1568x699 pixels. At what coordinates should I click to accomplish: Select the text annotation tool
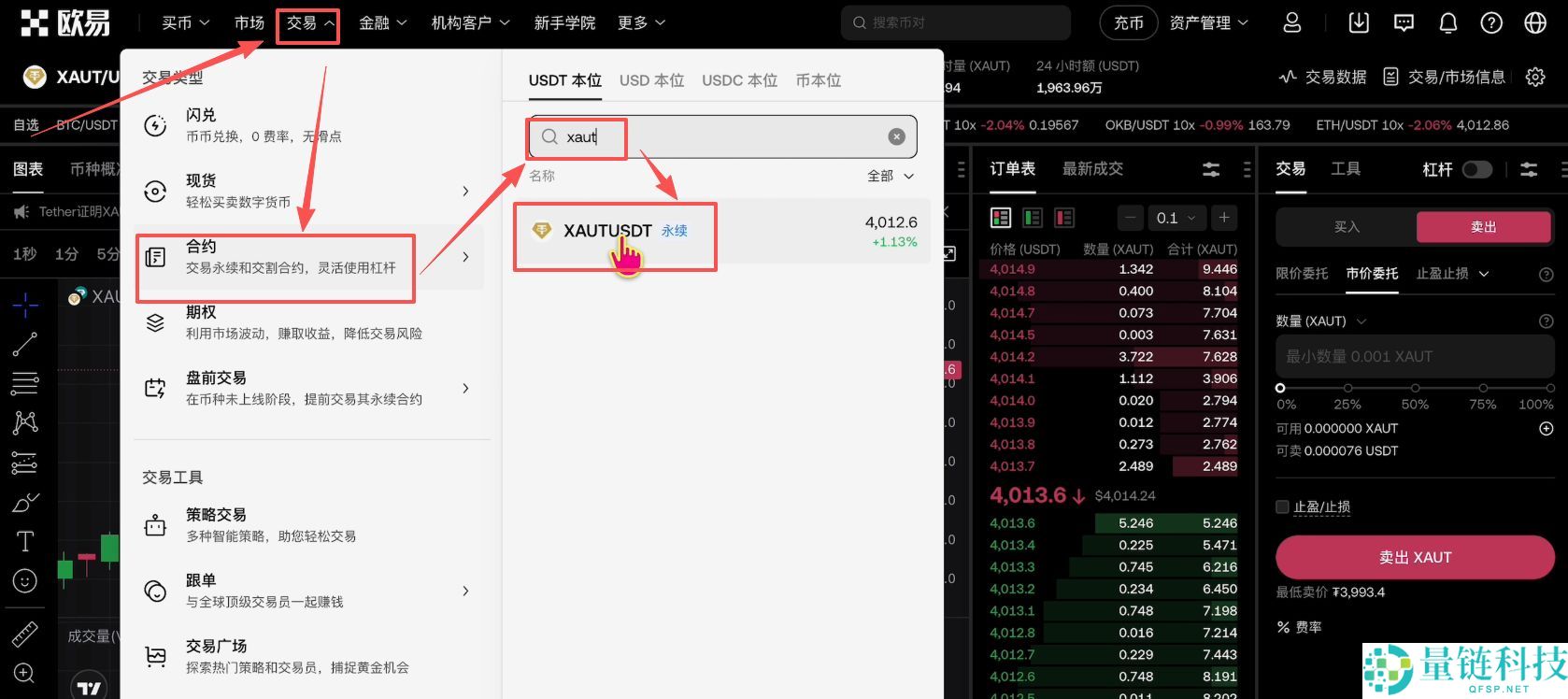click(25, 541)
